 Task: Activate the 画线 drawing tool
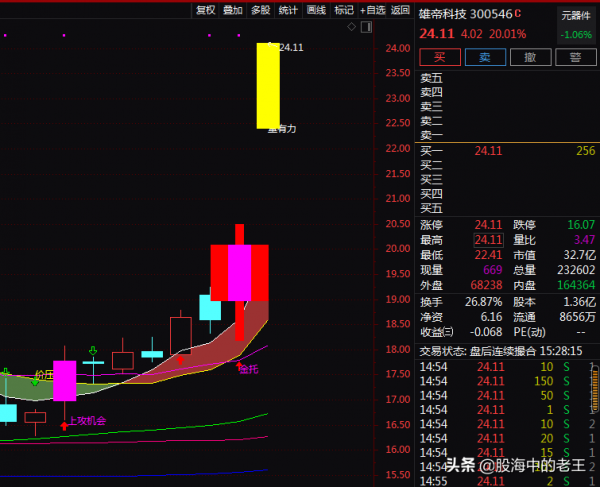coord(316,10)
